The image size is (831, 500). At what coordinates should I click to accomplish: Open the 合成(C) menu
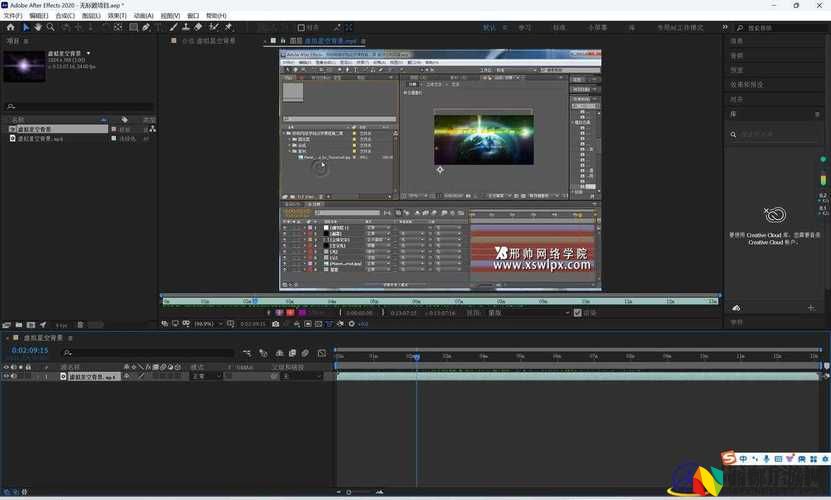(65, 16)
